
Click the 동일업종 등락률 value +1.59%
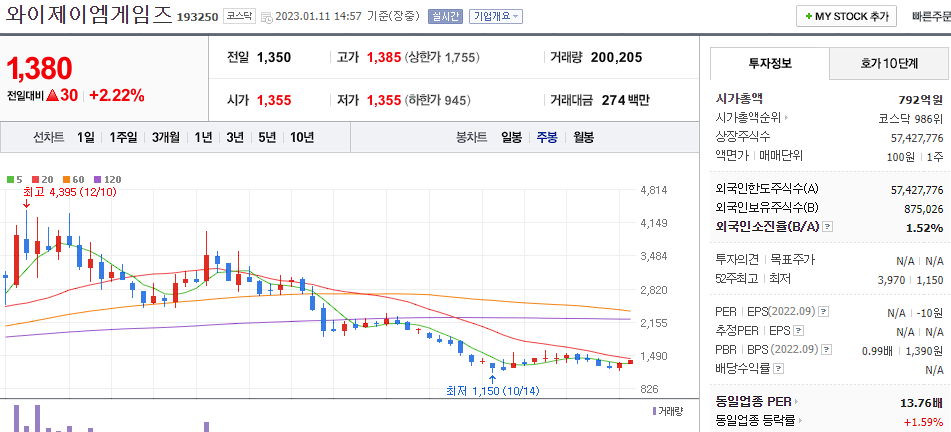[924, 420]
